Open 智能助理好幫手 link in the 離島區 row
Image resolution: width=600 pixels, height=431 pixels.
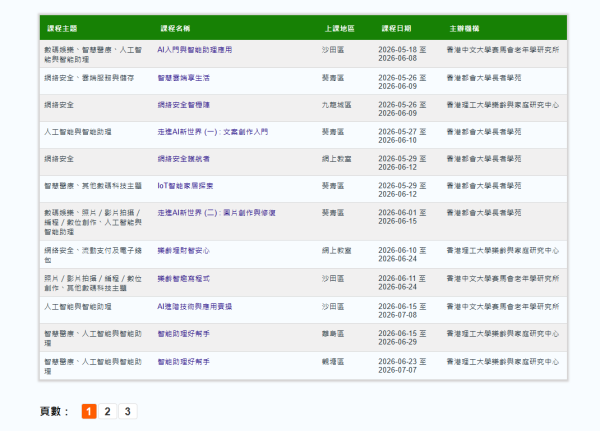pyautogui.click(x=183, y=334)
